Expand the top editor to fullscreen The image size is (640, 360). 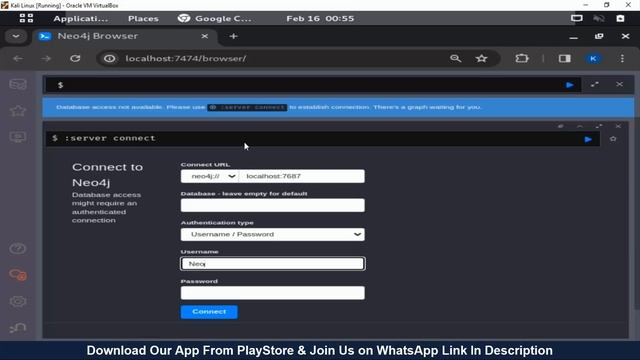click(x=595, y=84)
